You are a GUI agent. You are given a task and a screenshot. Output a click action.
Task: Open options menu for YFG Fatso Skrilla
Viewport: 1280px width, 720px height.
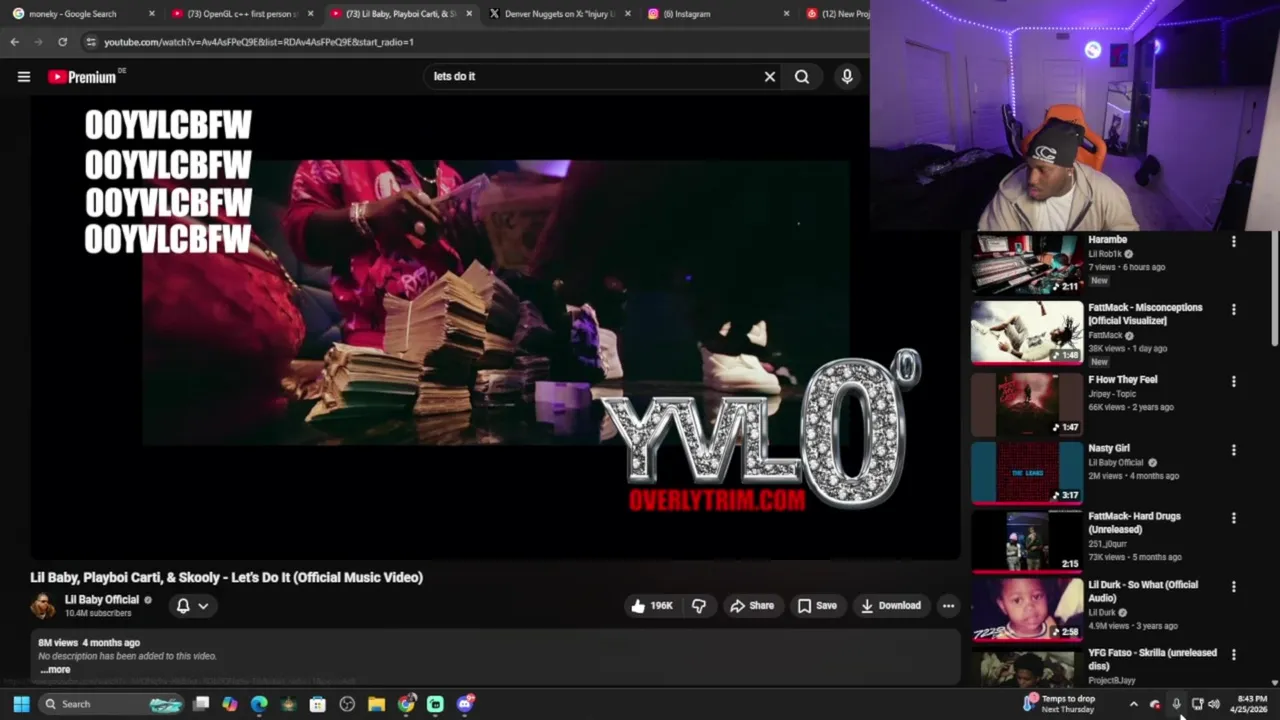tap(1233, 654)
